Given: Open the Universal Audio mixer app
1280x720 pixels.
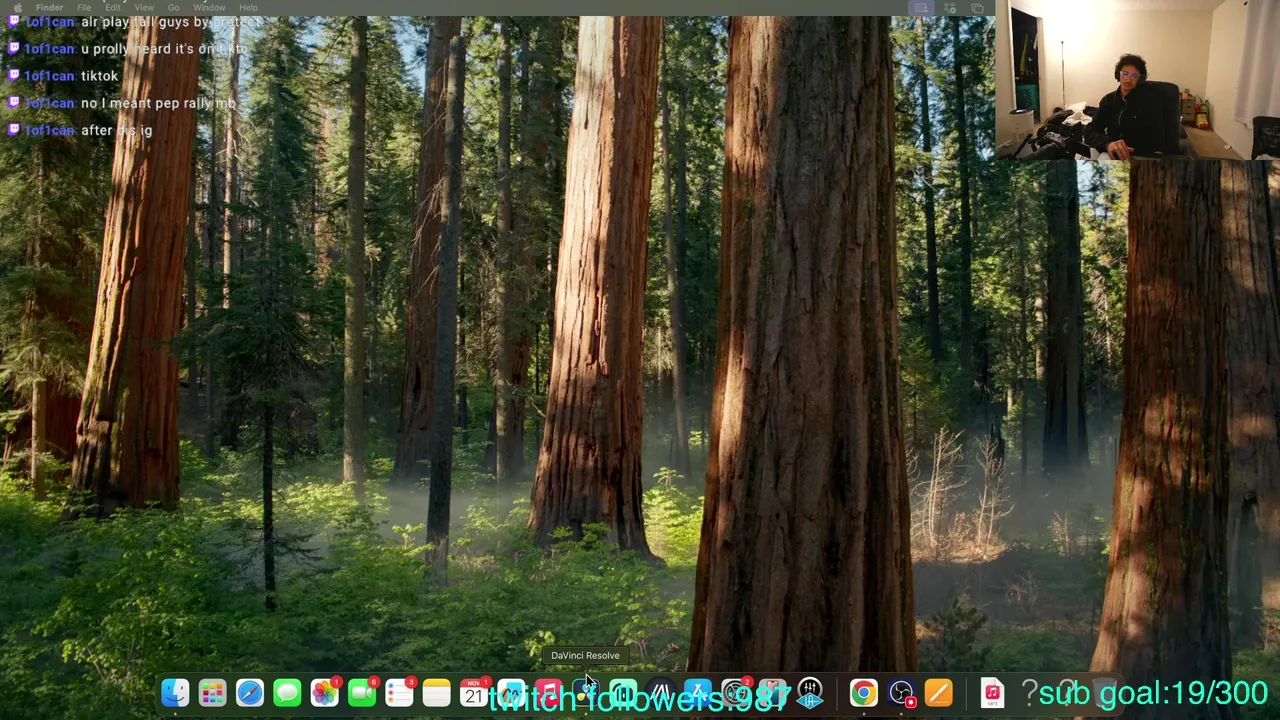Looking at the screenshot, I should [x=810, y=693].
